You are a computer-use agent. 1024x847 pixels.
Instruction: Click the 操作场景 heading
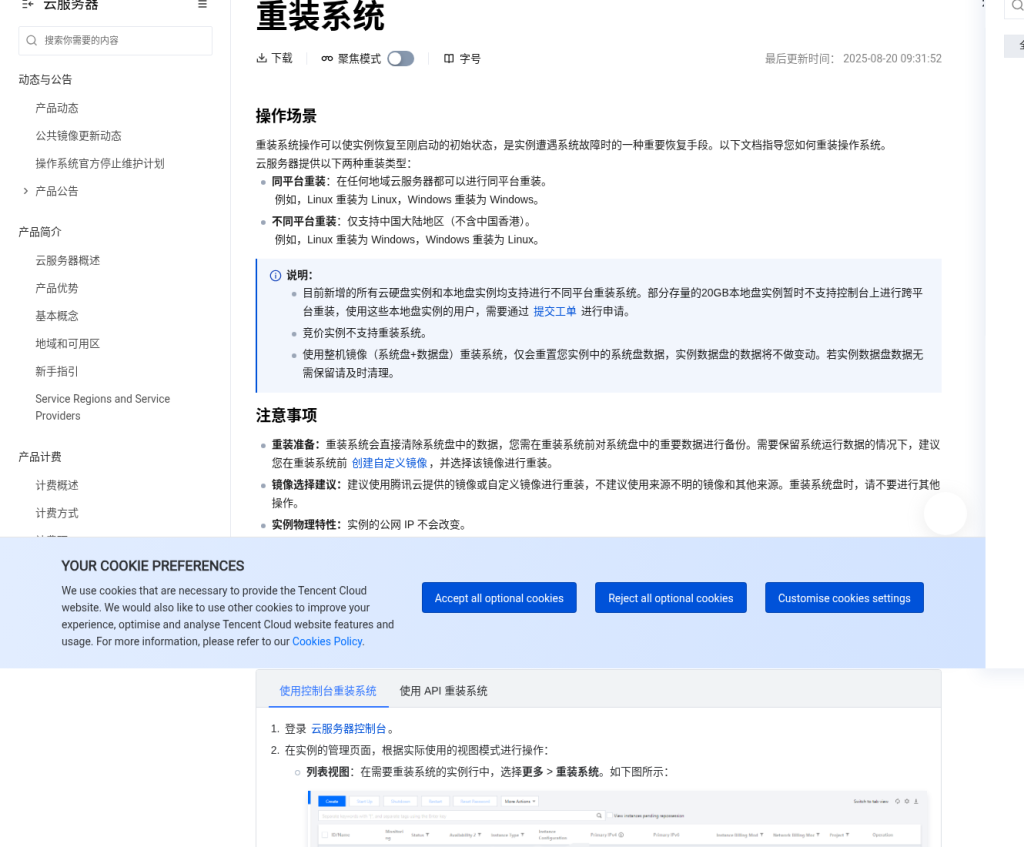[x=286, y=116]
